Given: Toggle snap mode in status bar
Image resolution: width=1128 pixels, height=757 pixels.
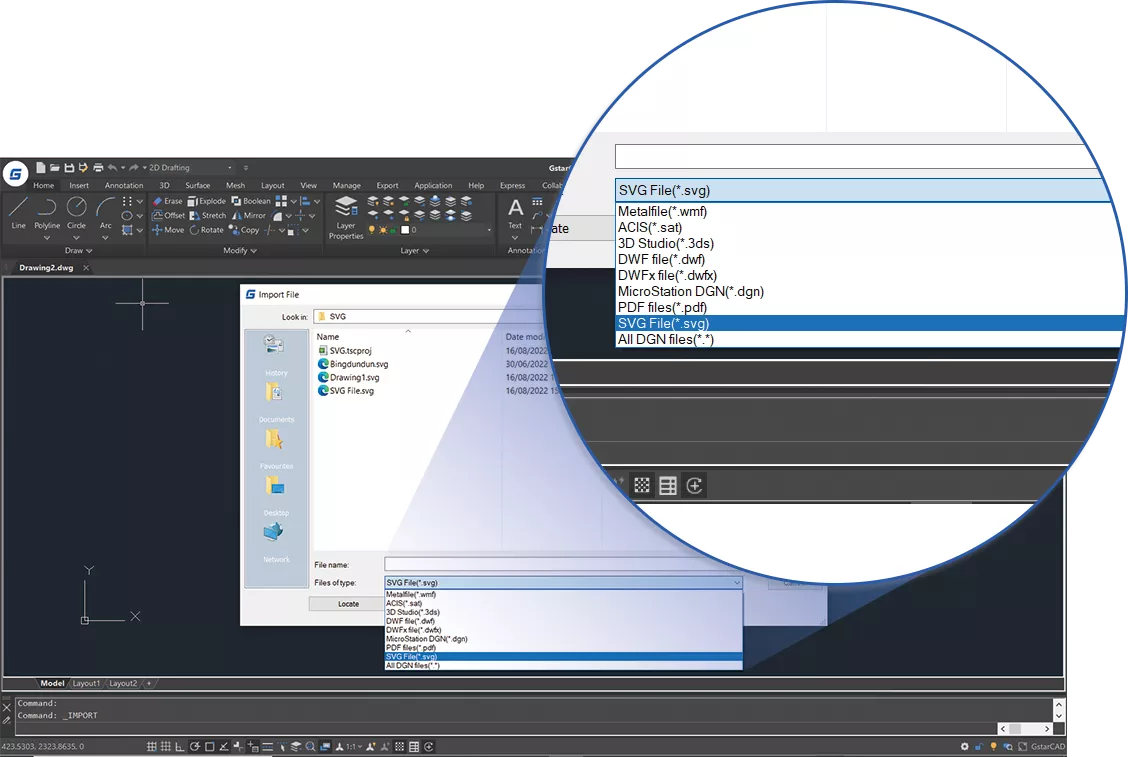Looking at the screenshot, I should tap(152, 747).
